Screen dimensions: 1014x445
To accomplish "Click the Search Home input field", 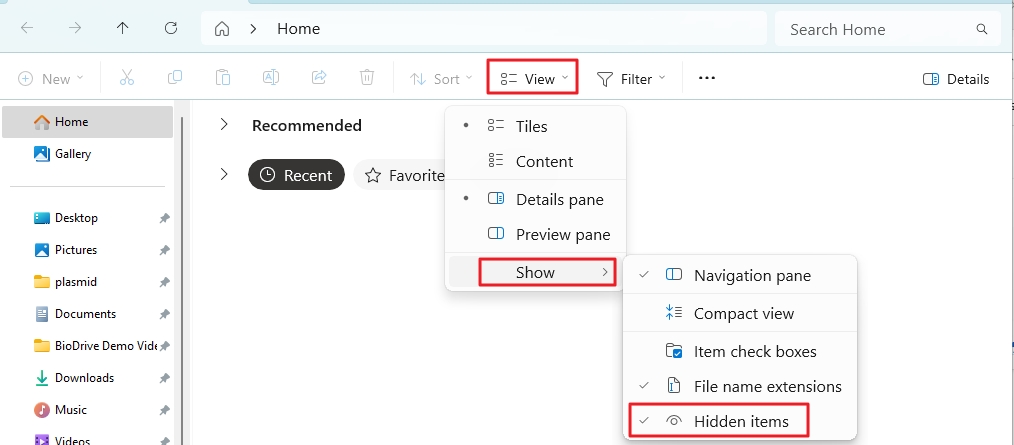I will (888, 29).
